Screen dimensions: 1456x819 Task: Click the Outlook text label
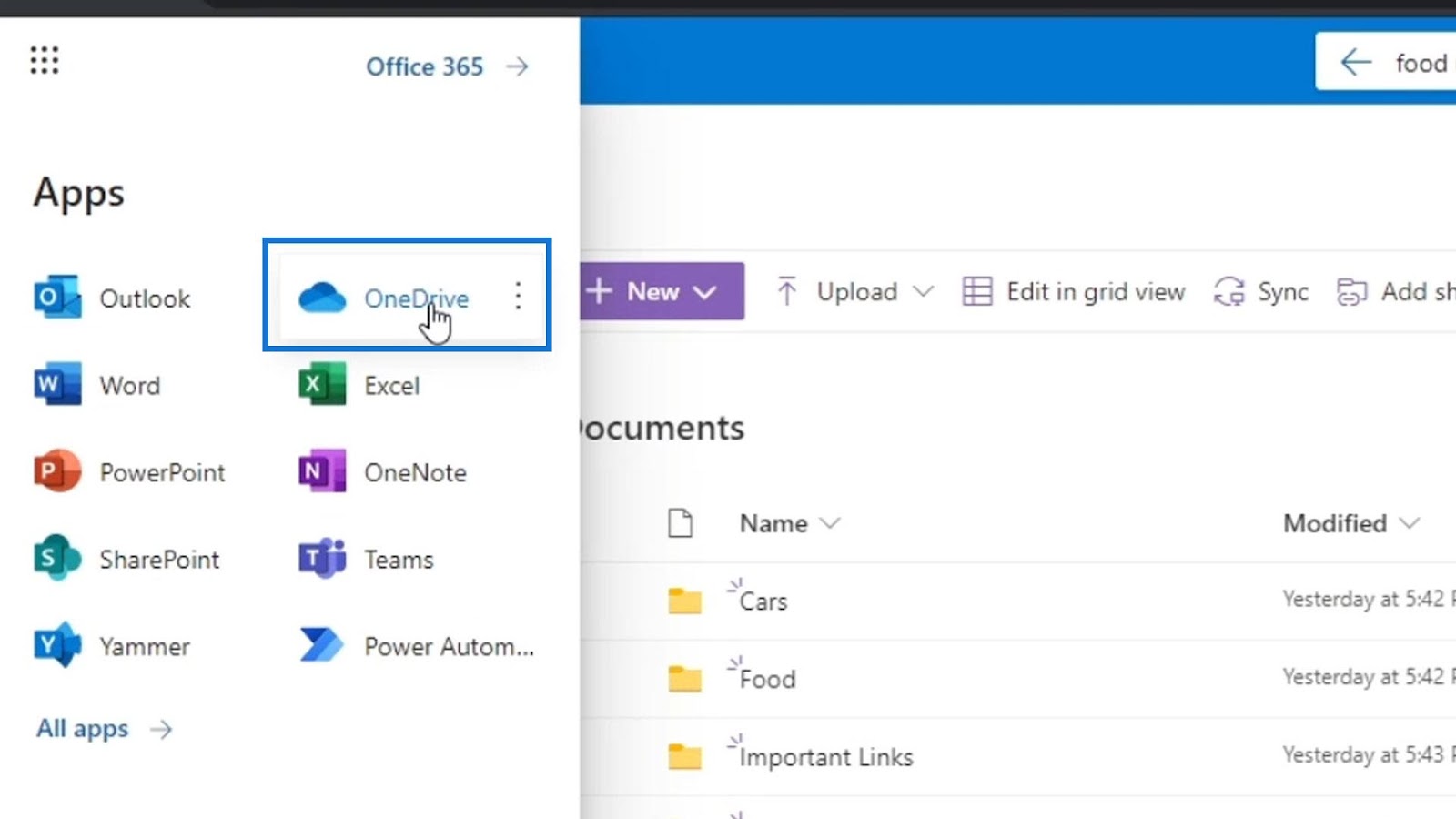click(x=145, y=298)
